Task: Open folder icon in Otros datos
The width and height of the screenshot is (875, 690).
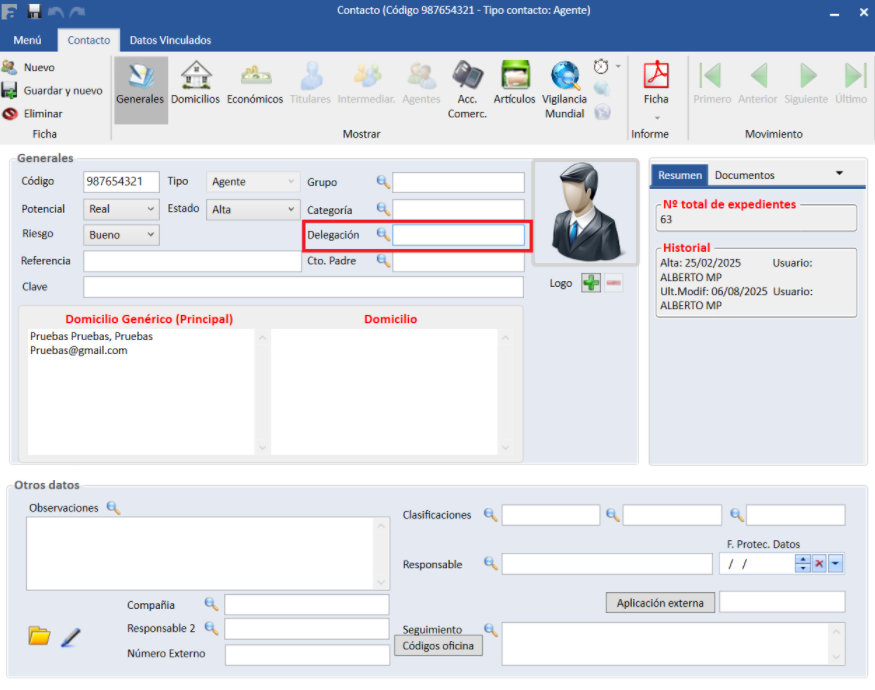Action: tap(39, 636)
